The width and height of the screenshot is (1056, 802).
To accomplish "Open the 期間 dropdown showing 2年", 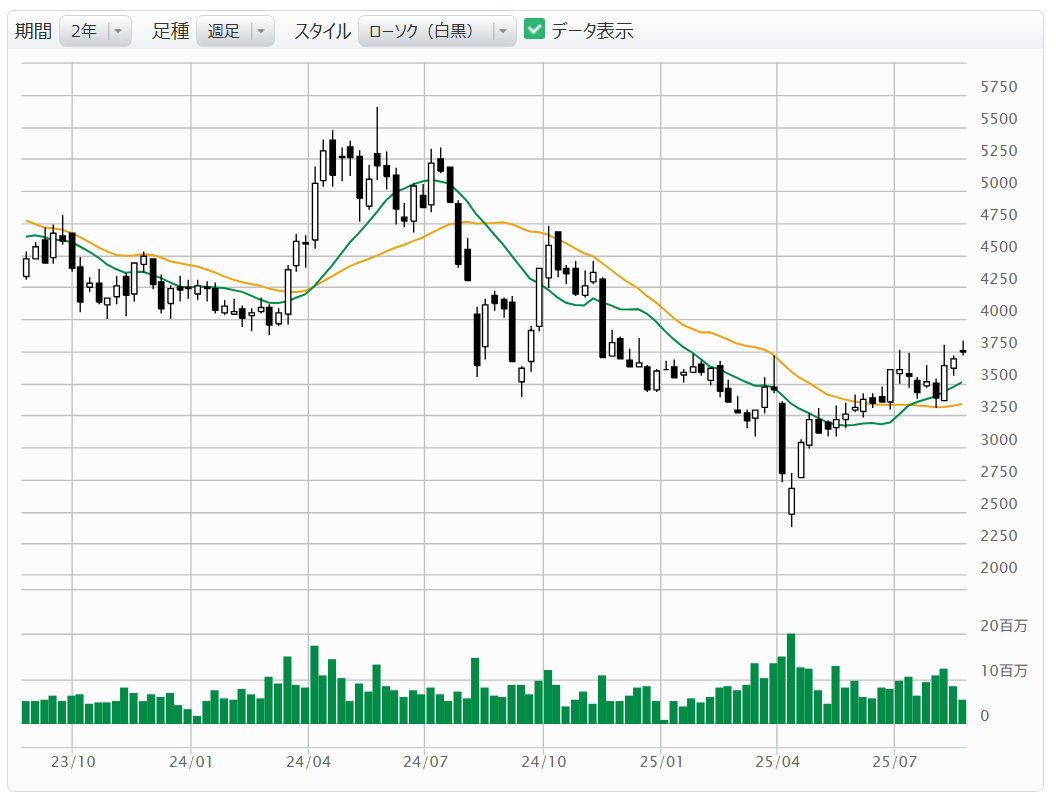I will click(84, 31).
